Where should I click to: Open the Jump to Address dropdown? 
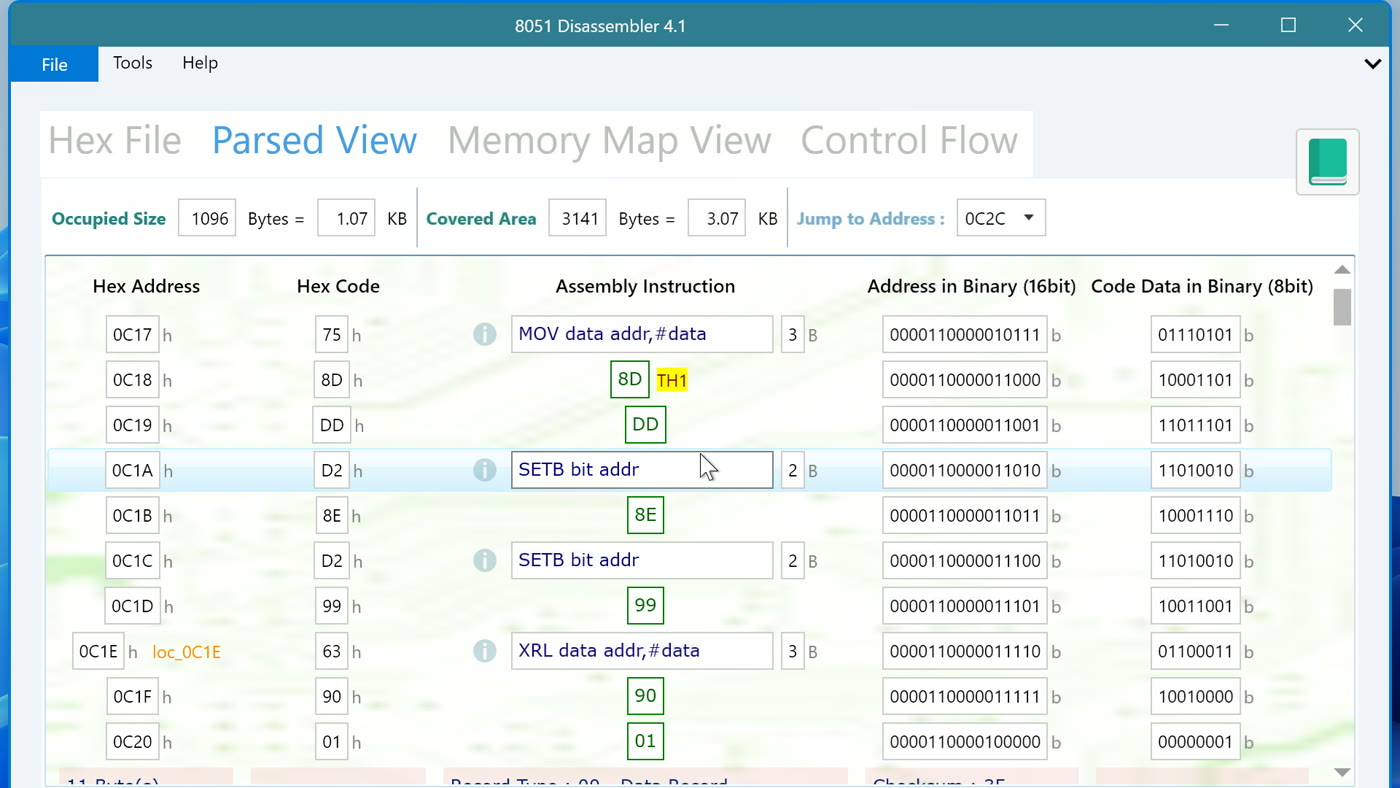tap(1001, 218)
